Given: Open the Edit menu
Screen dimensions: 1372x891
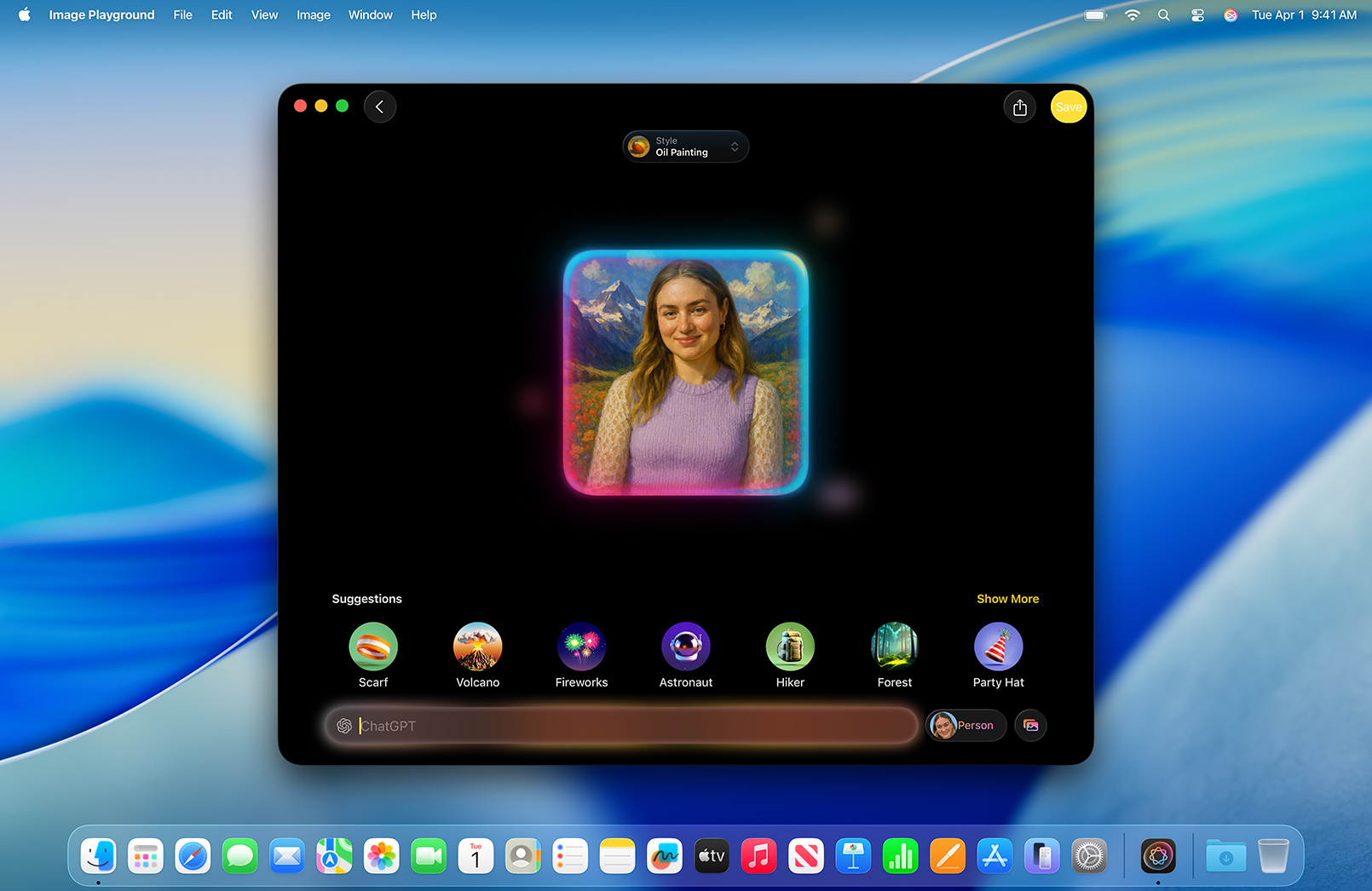Looking at the screenshot, I should [x=222, y=15].
